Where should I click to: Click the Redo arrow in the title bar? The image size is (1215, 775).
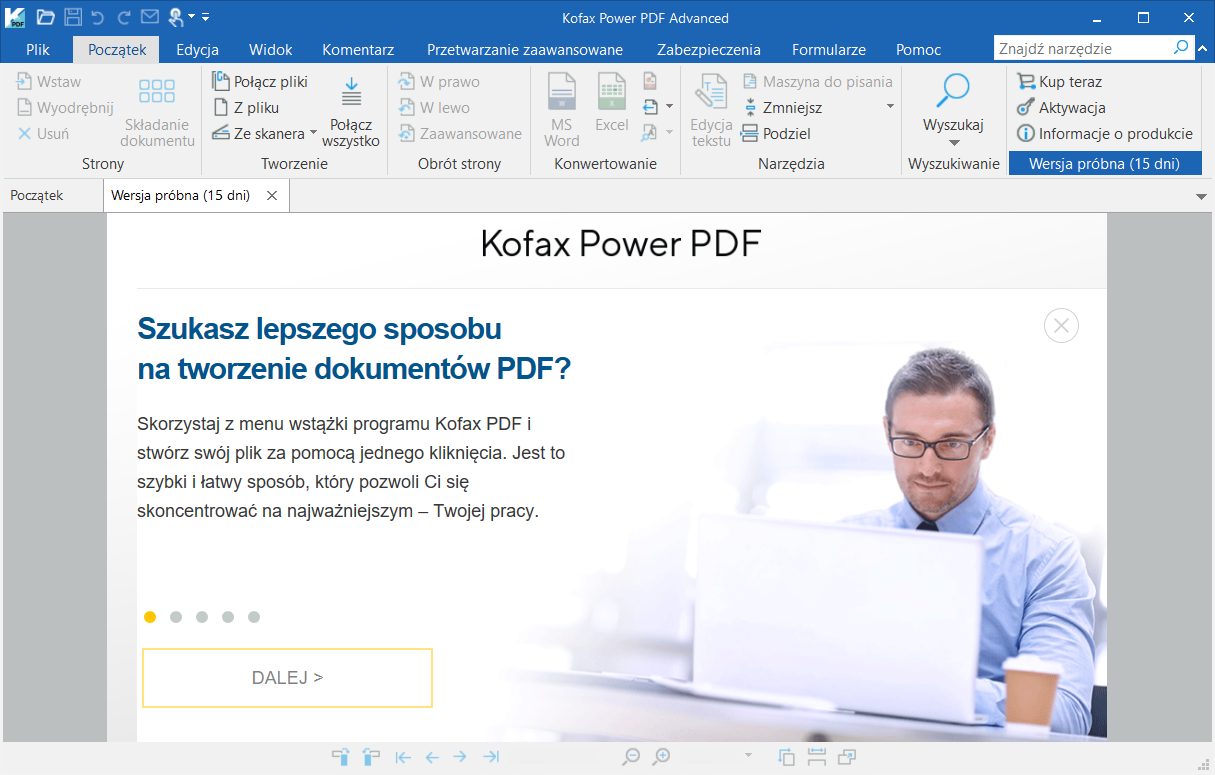(124, 17)
